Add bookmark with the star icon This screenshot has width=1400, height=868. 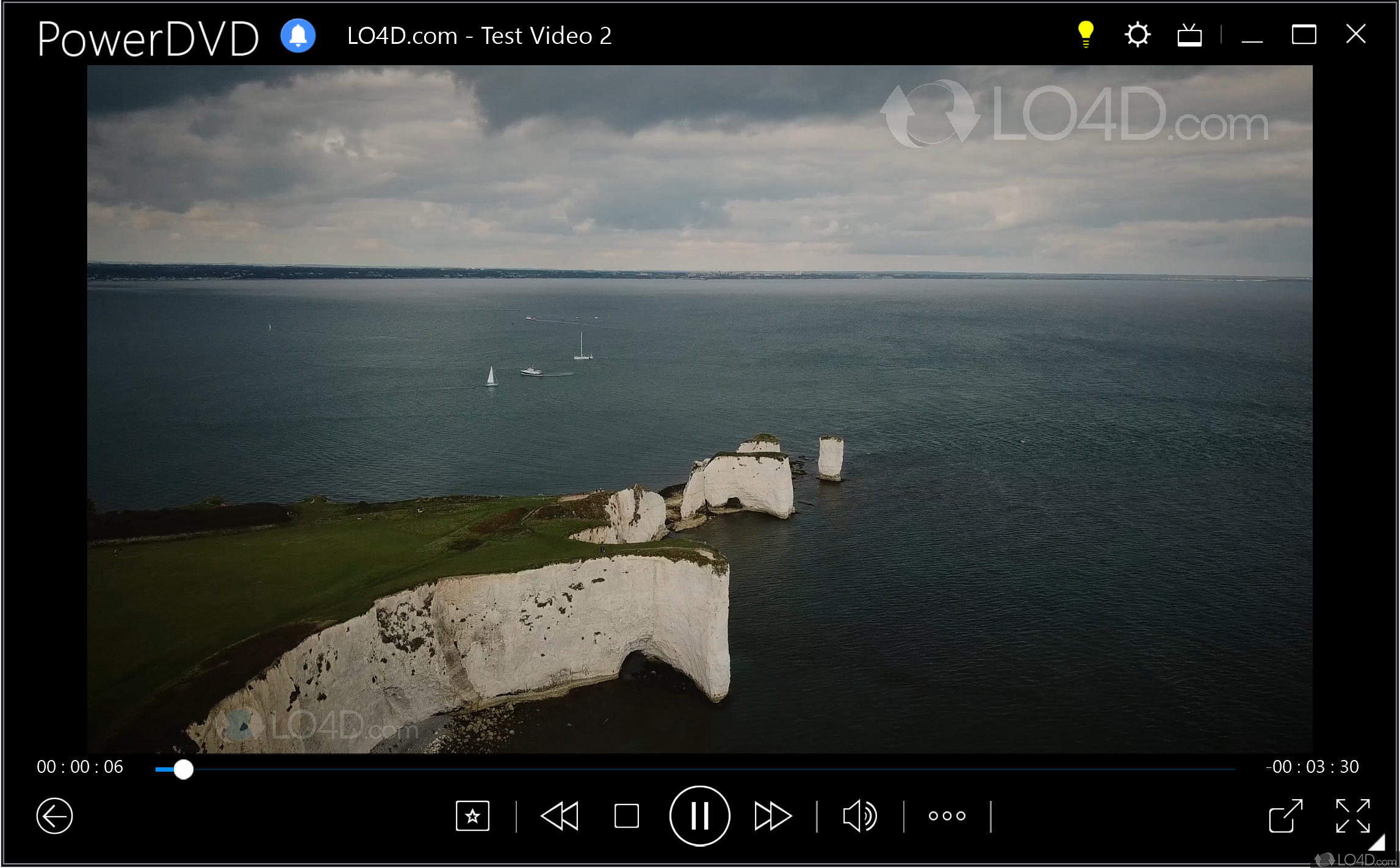[472, 816]
